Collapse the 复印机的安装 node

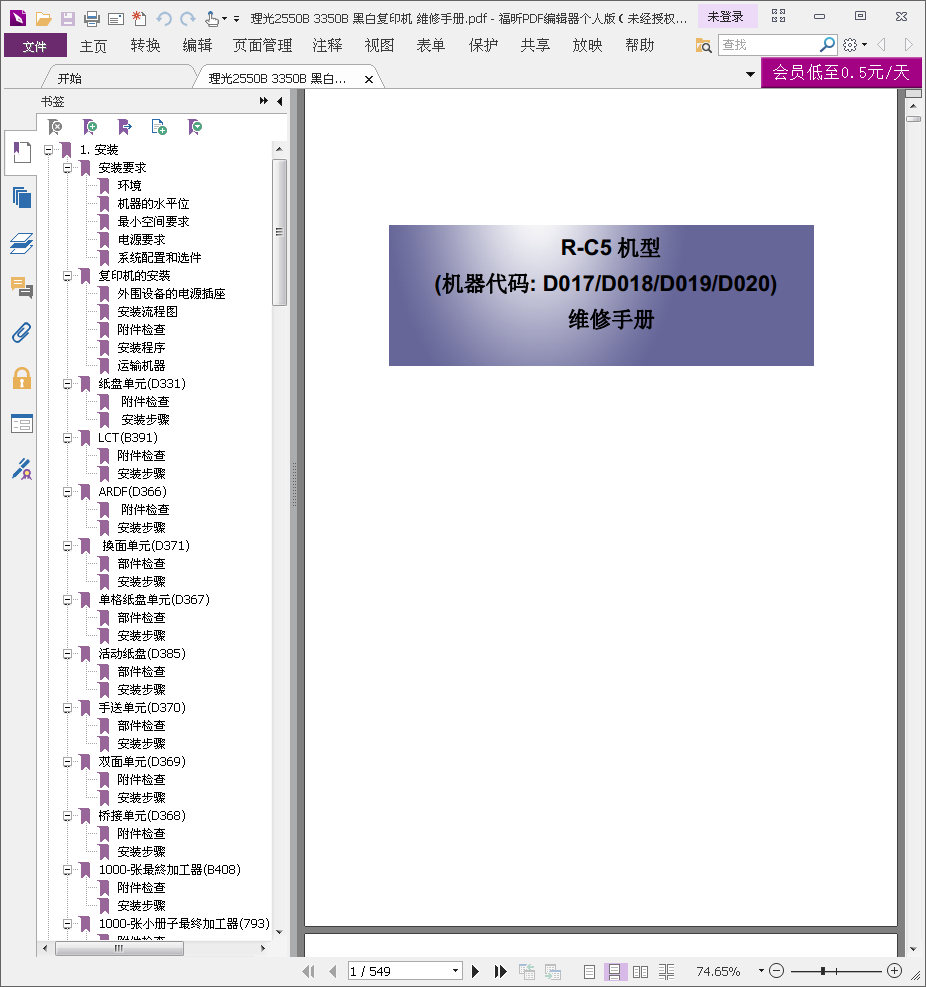point(67,276)
